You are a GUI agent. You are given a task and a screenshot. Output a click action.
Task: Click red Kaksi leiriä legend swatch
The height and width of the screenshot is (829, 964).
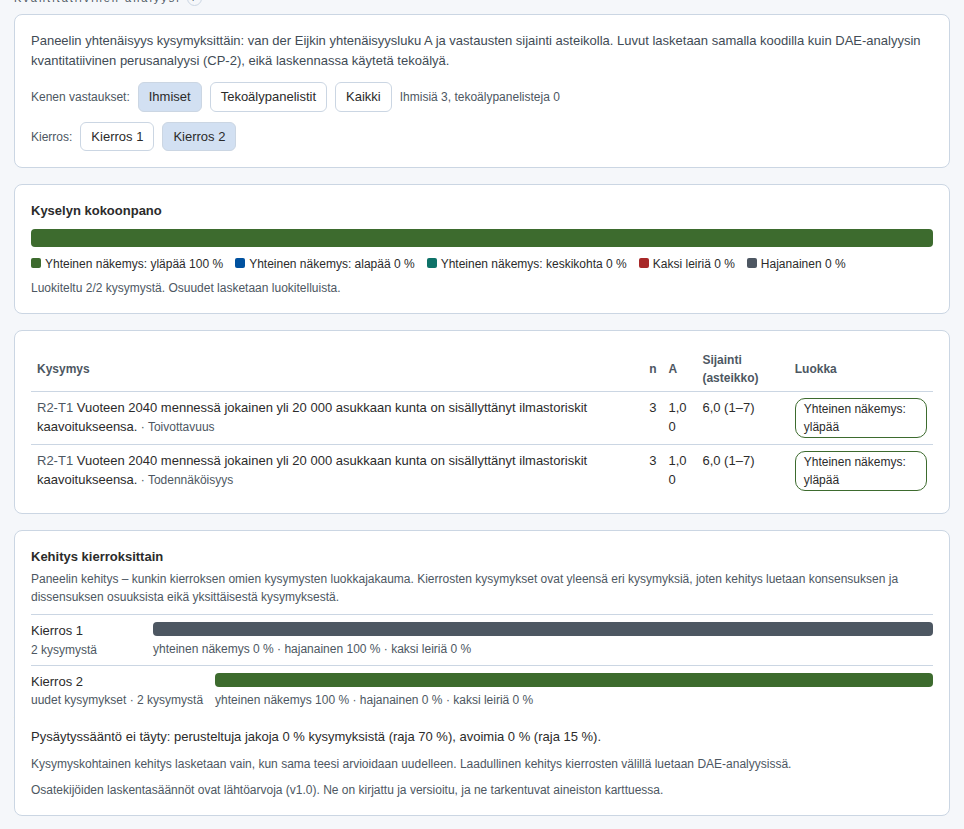pyautogui.click(x=644, y=263)
